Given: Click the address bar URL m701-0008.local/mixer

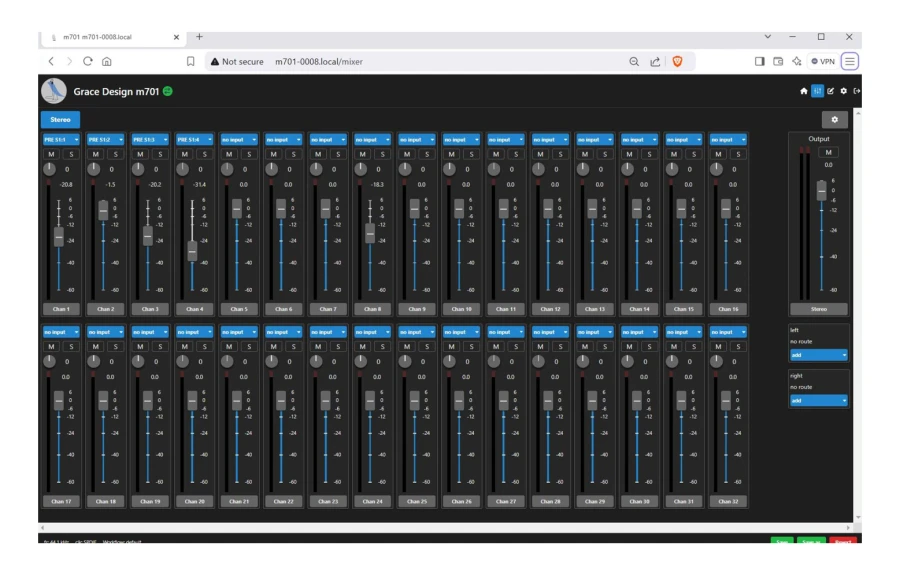Looking at the screenshot, I should 319,61.
